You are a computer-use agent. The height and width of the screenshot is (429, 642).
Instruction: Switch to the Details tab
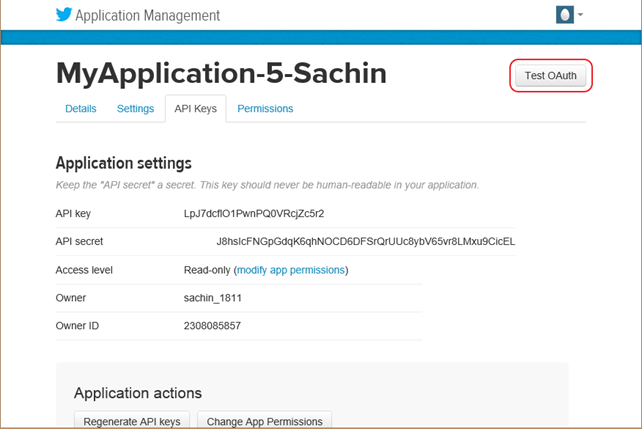click(x=81, y=108)
